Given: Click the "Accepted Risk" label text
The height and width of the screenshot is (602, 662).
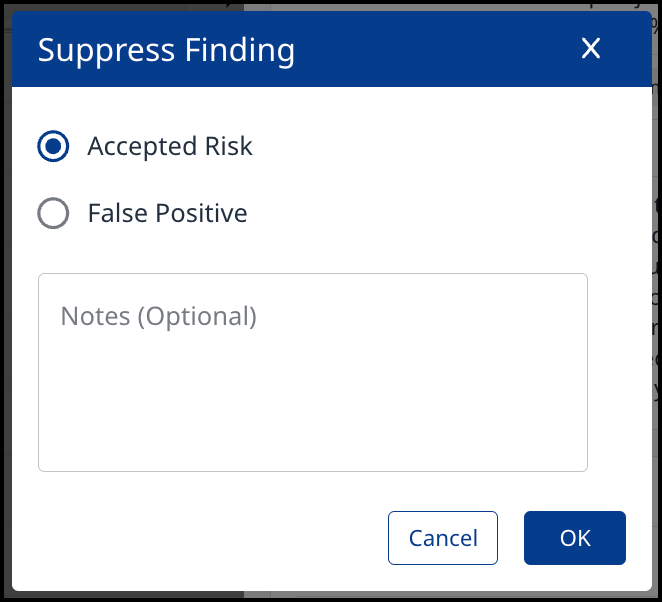Looking at the screenshot, I should (170, 147).
